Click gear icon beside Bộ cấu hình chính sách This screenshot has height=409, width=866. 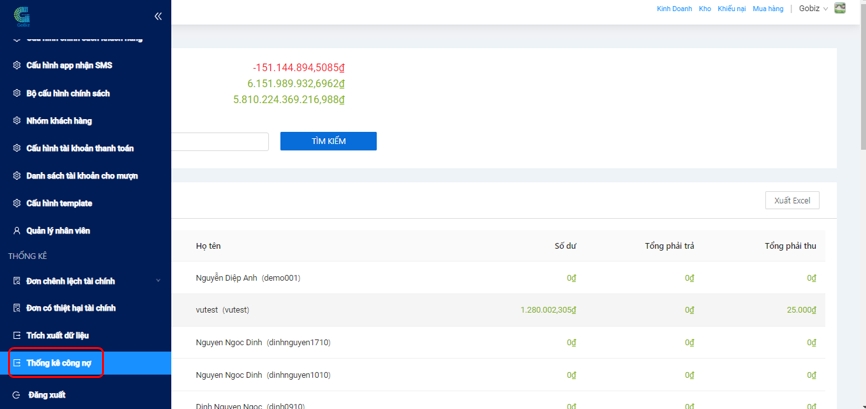16,93
